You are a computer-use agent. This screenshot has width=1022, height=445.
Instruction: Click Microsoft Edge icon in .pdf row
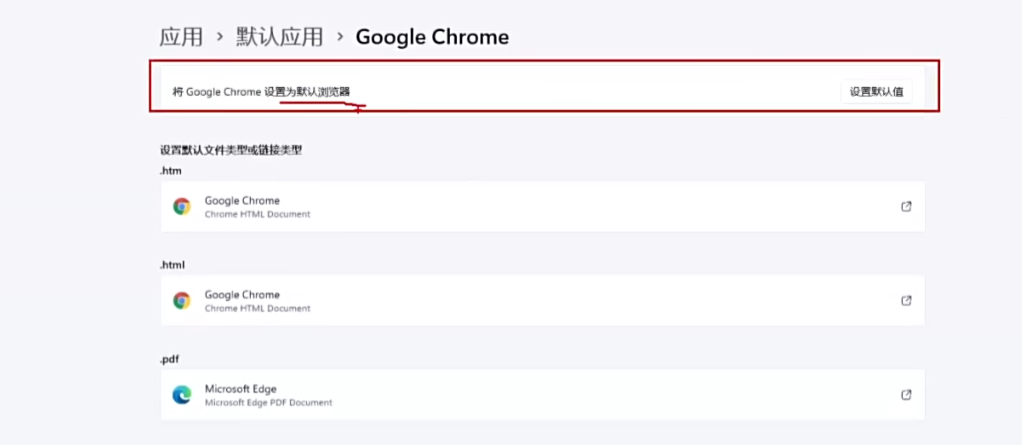coord(182,395)
